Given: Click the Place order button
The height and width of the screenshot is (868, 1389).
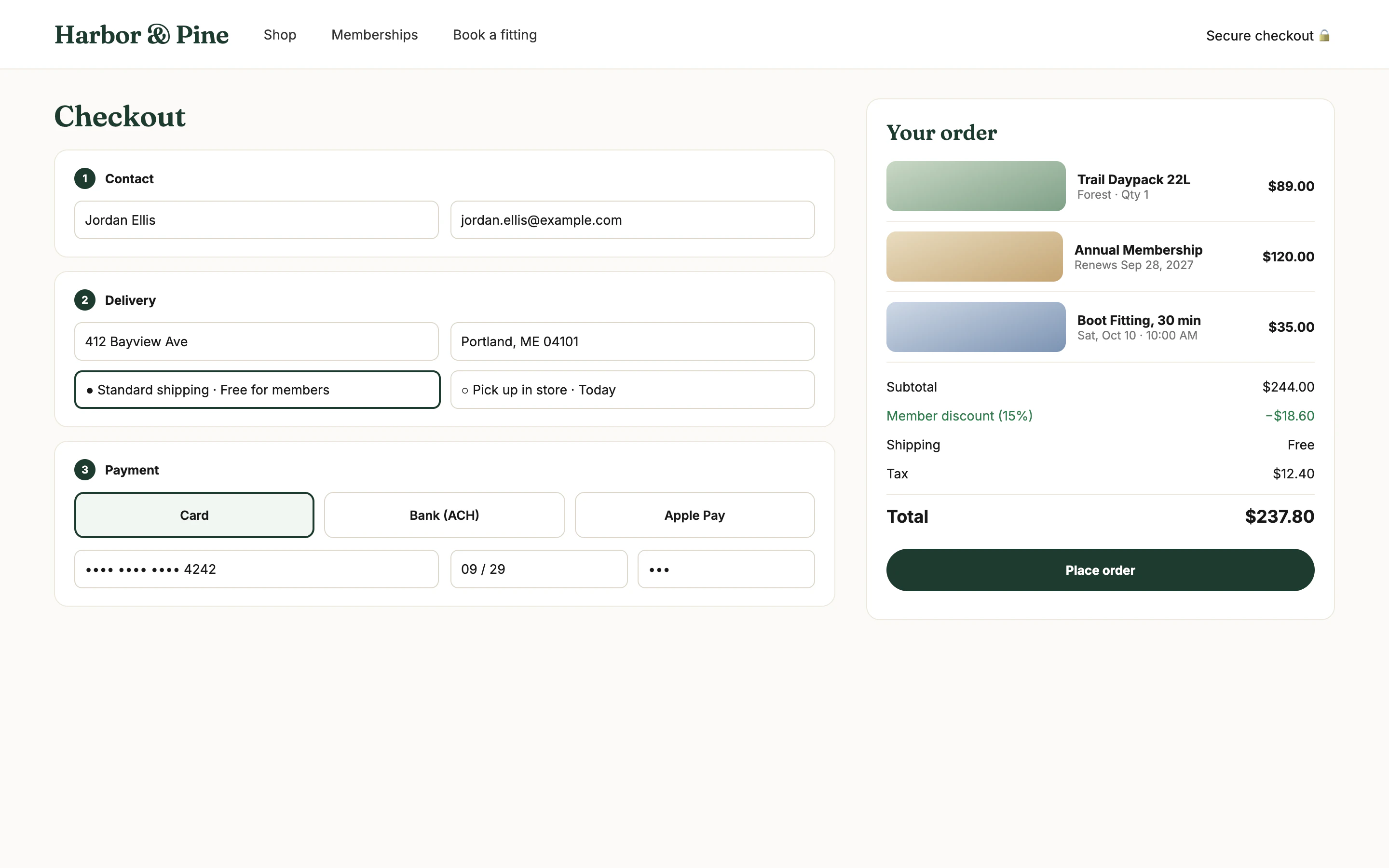Looking at the screenshot, I should pyautogui.click(x=1100, y=570).
